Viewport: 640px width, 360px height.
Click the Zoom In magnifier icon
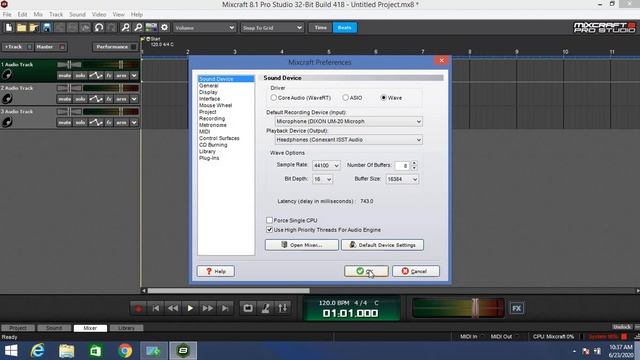(x=125, y=27)
